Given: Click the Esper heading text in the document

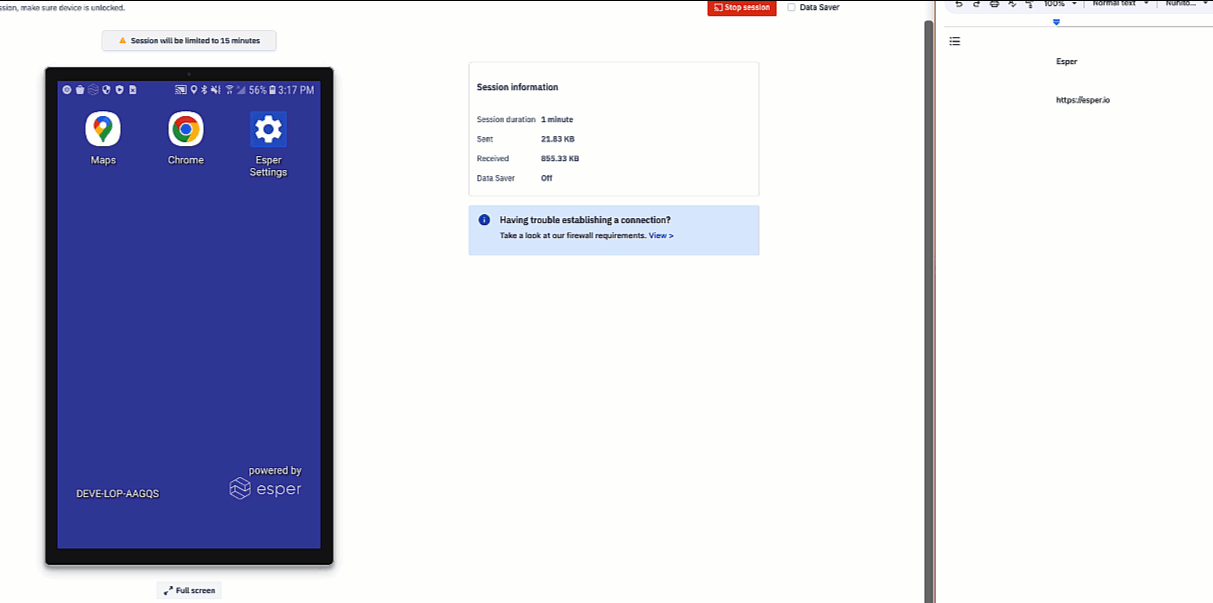Looking at the screenshot, I should [x=1066, y=61].
